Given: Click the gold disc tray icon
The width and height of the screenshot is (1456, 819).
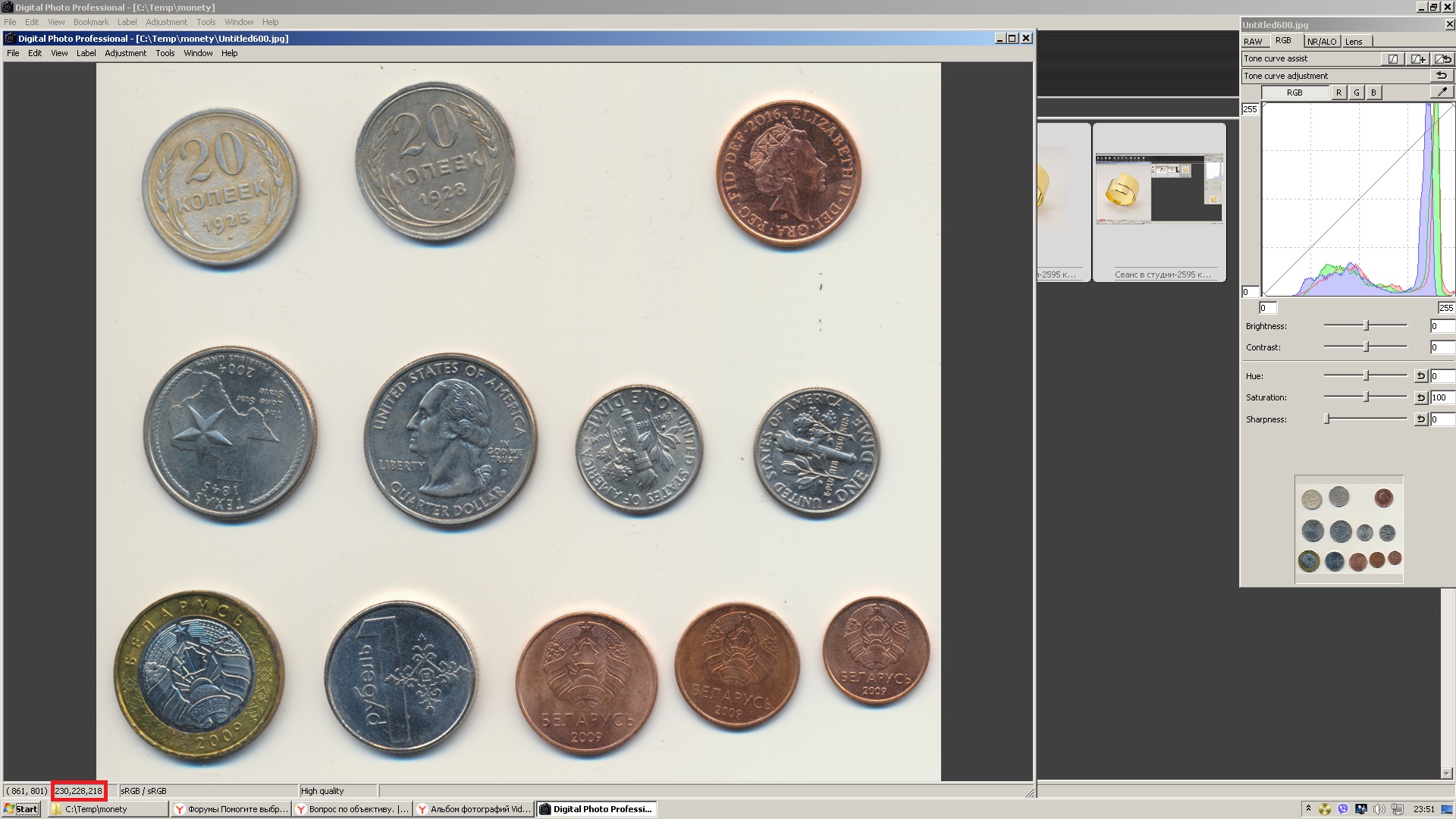Looking at the screenshot, I should point(1325,809).
